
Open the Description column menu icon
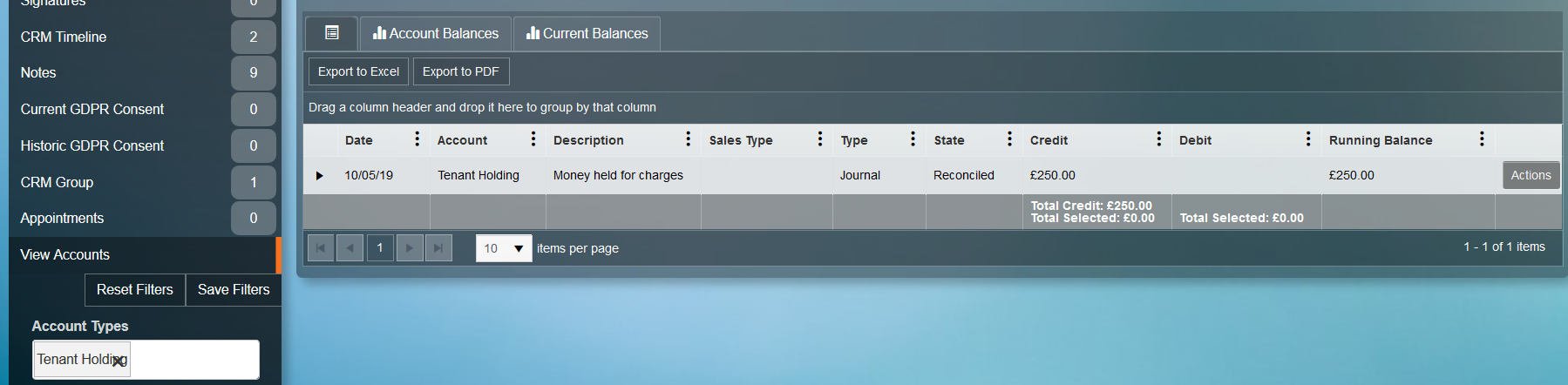click(688, 139)
